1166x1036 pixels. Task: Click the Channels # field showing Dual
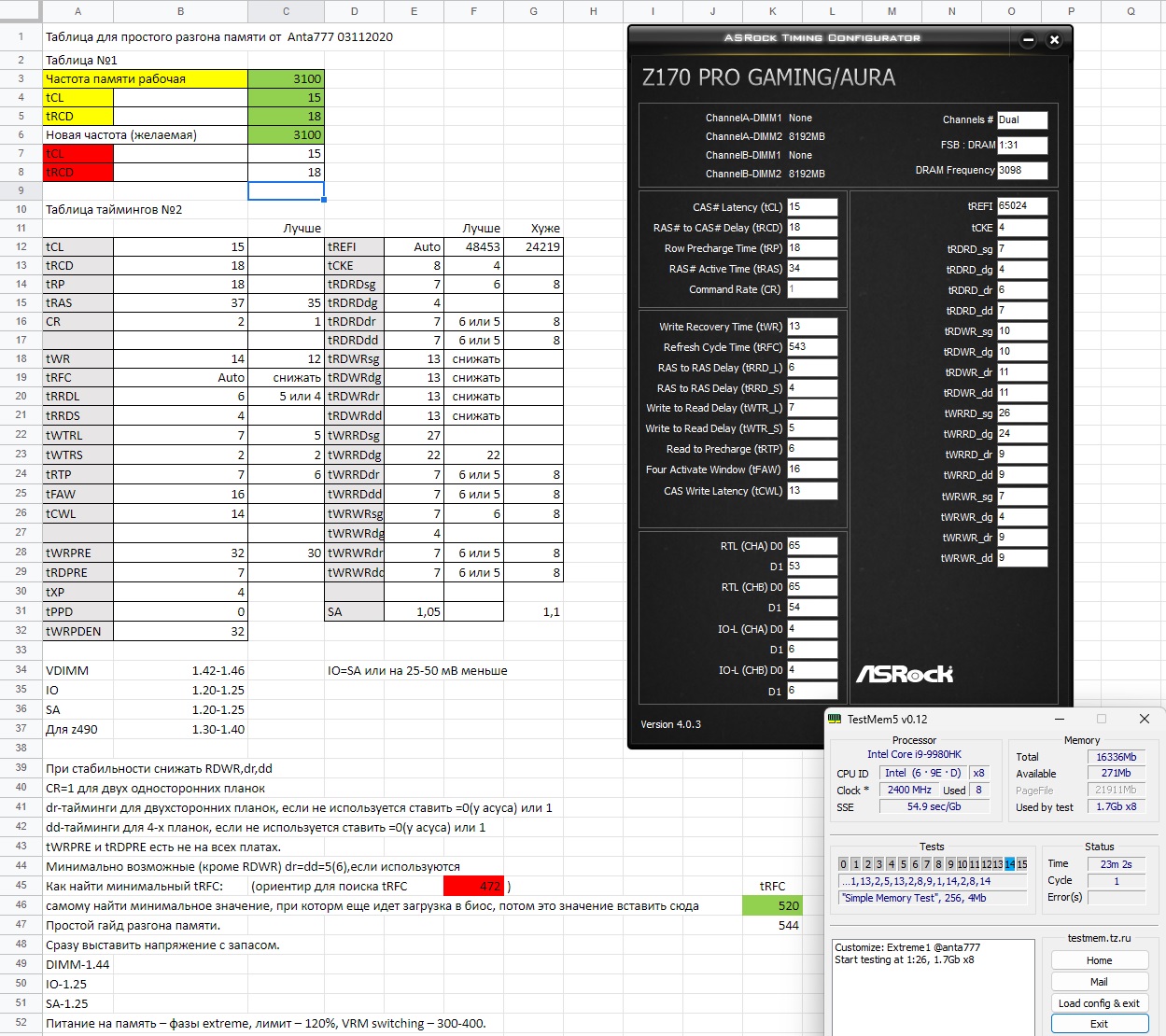click(x=1022, y=120)
